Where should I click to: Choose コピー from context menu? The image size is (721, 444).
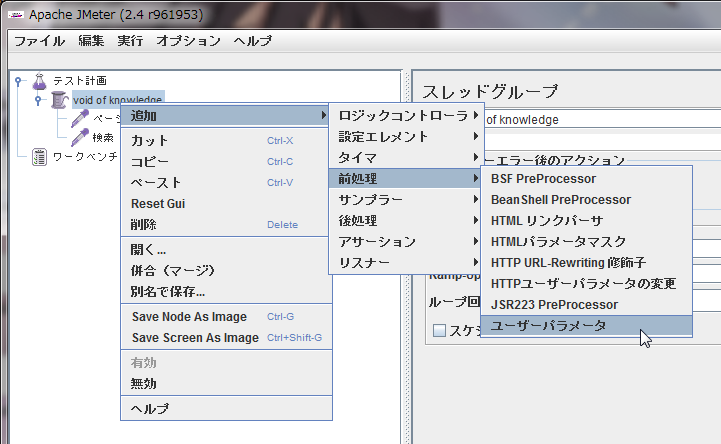pyautogui.click(x=225, y=161)
